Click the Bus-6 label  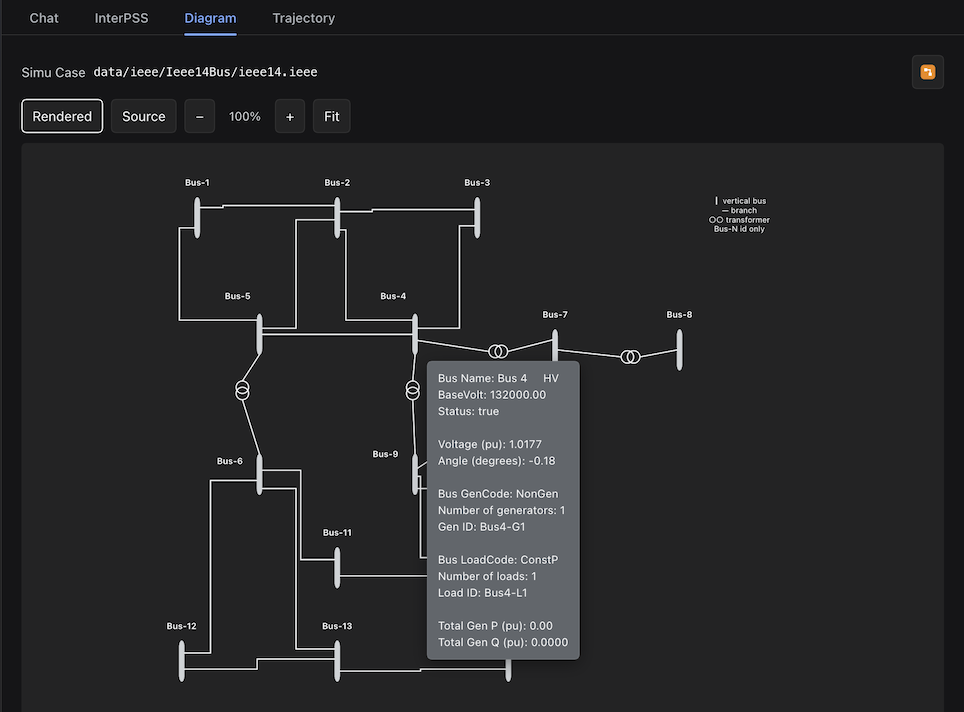click(229, 461)
